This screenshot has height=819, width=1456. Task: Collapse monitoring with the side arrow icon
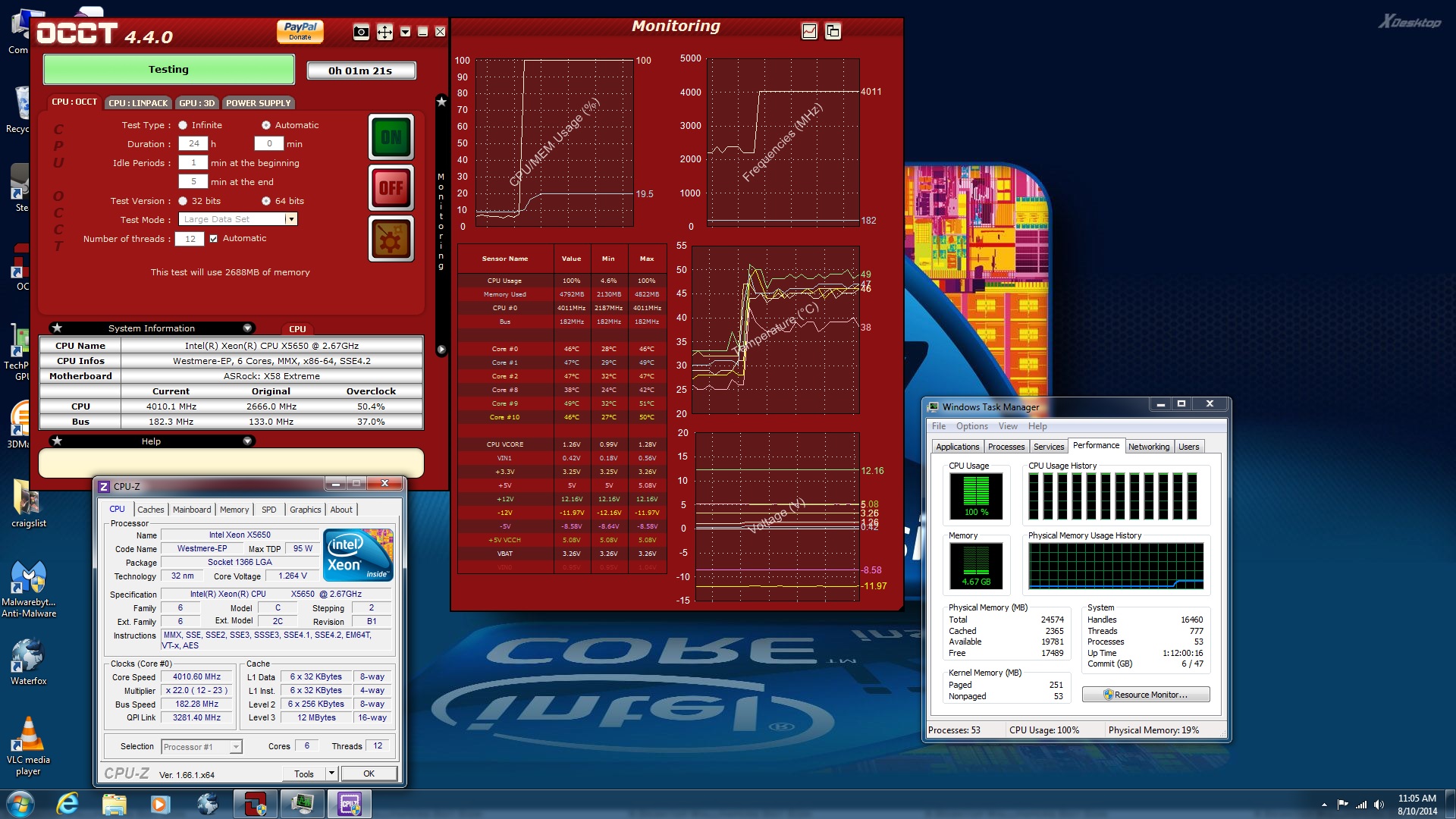(x=441, y=350)
